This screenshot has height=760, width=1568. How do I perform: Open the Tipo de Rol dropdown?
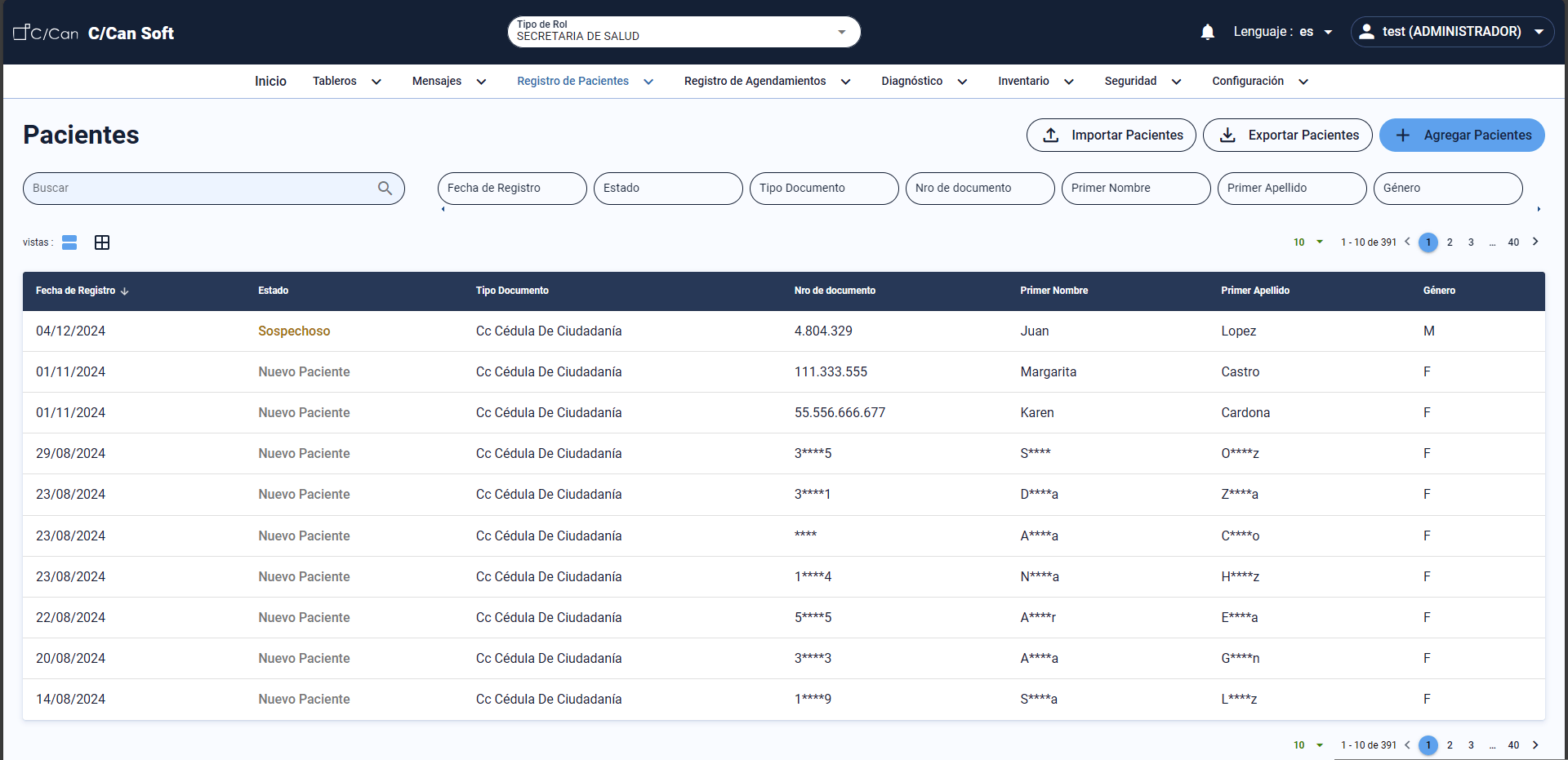pyautogui.click(x=684, y=32)
